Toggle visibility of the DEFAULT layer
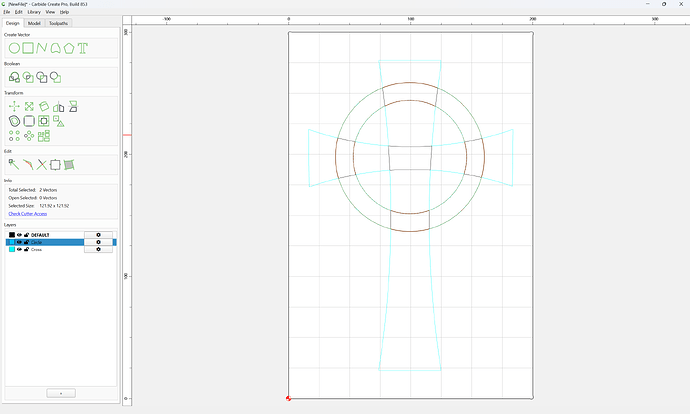Image resolution: width=690 pixels, height=414 pixels. (19, 235)
